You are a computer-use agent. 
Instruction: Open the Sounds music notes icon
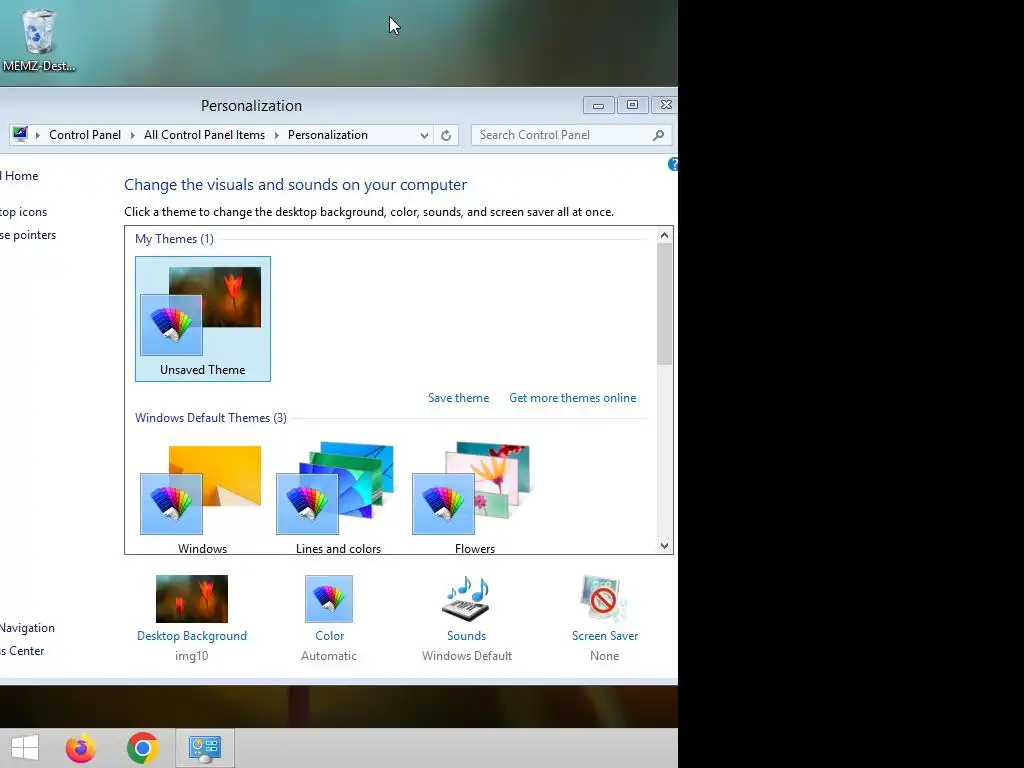click(466, 598)
